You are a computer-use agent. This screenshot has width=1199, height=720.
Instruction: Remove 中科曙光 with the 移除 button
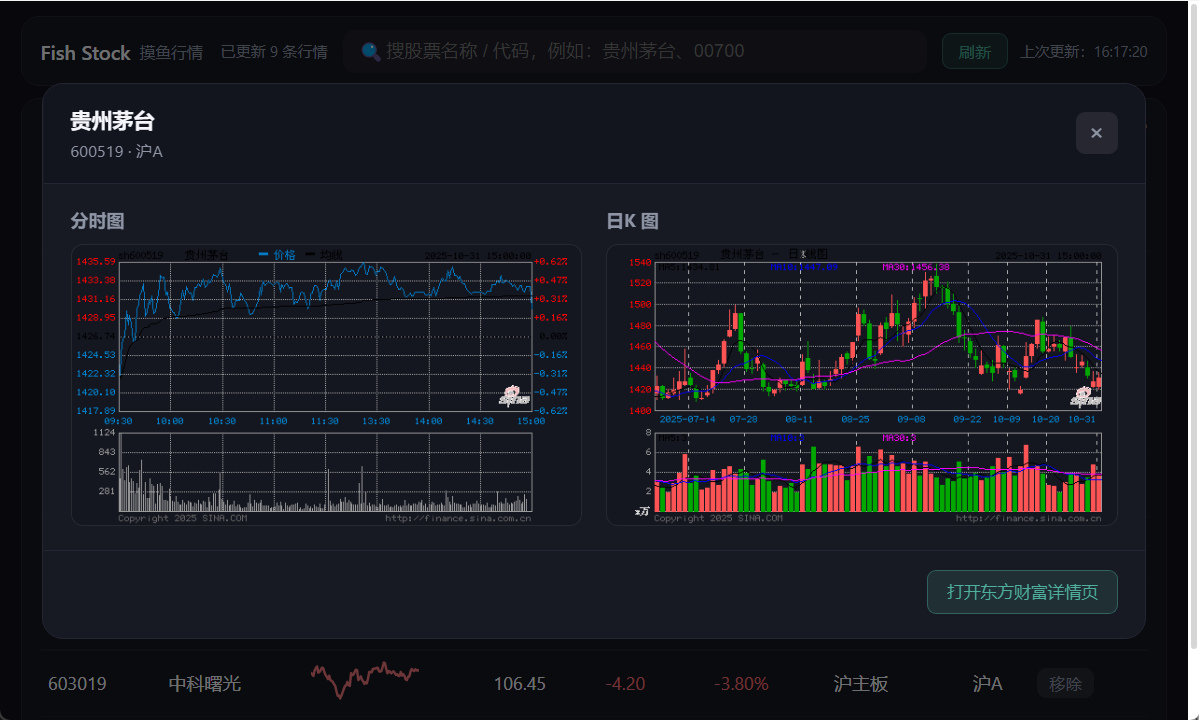(1064, 684)
